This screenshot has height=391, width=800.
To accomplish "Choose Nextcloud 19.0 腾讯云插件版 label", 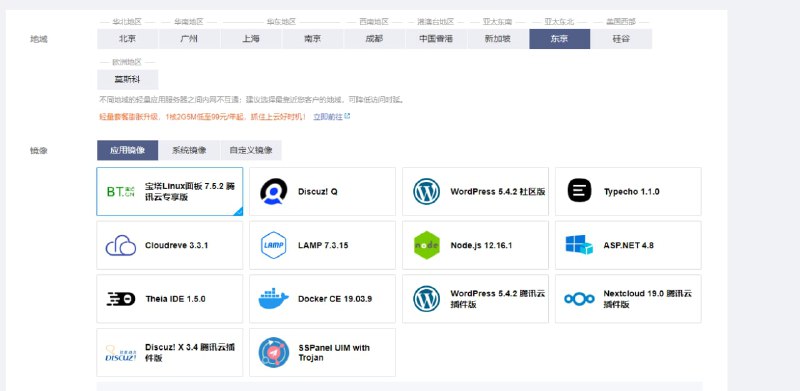I will [x=648, y=299].
